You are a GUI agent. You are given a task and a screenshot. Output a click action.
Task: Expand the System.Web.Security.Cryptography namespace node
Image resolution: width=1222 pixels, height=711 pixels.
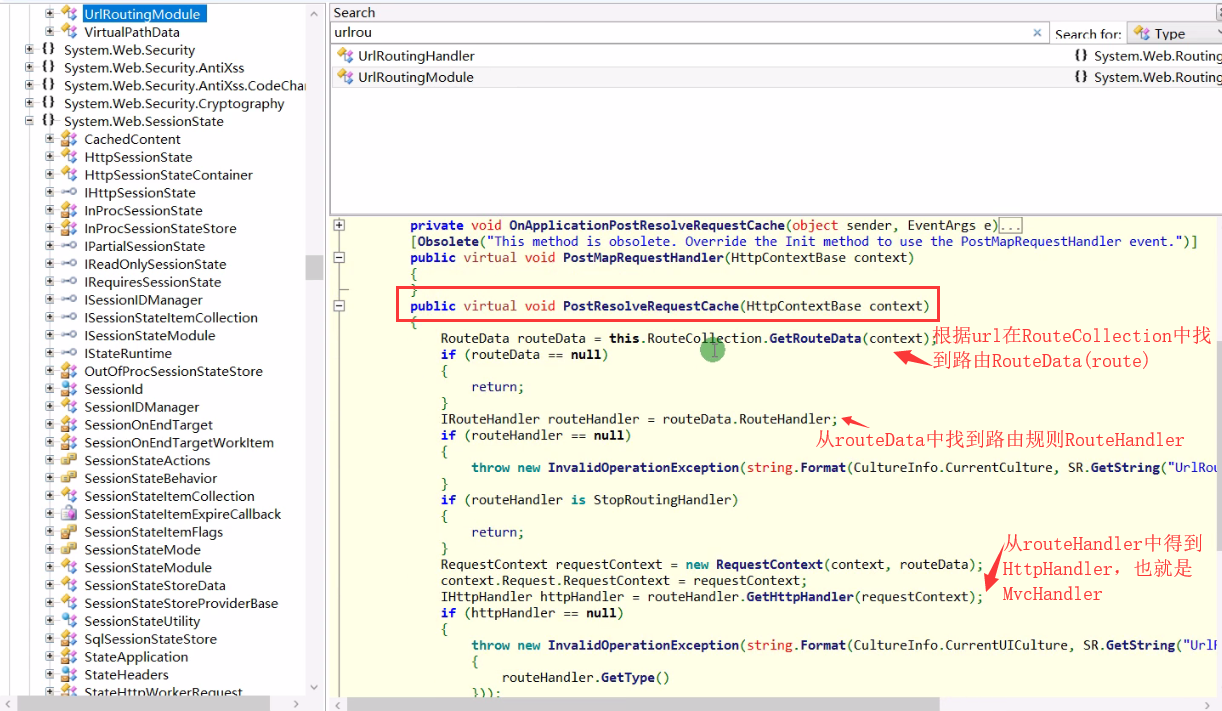click(30, 103)
